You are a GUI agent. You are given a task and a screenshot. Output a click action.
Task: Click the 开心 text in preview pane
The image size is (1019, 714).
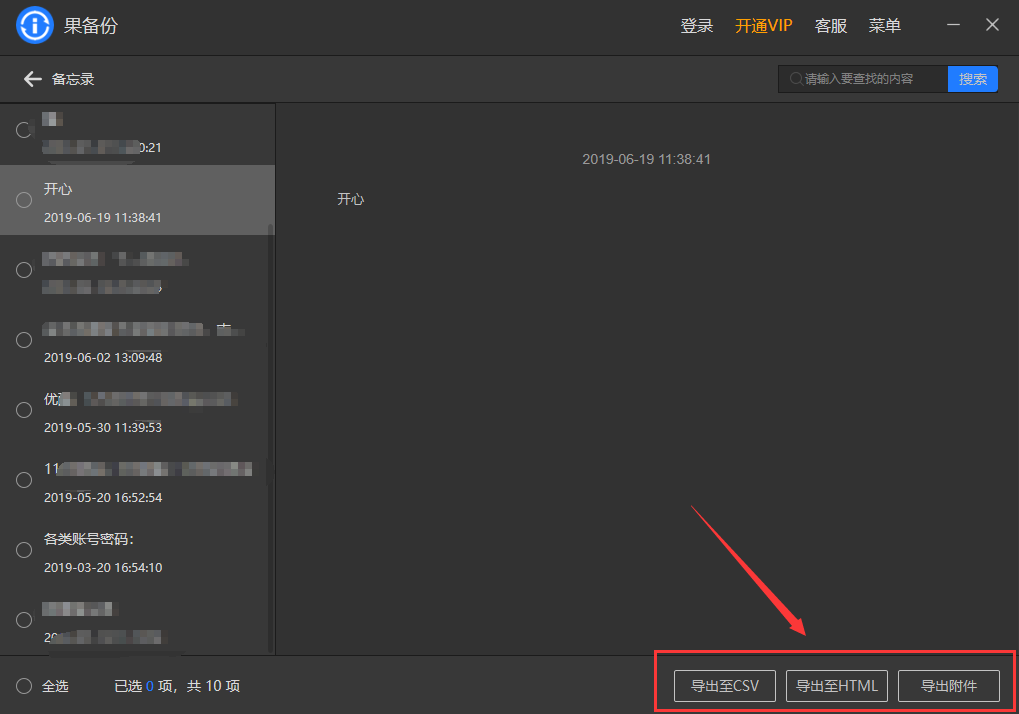(x=350, y=199)
